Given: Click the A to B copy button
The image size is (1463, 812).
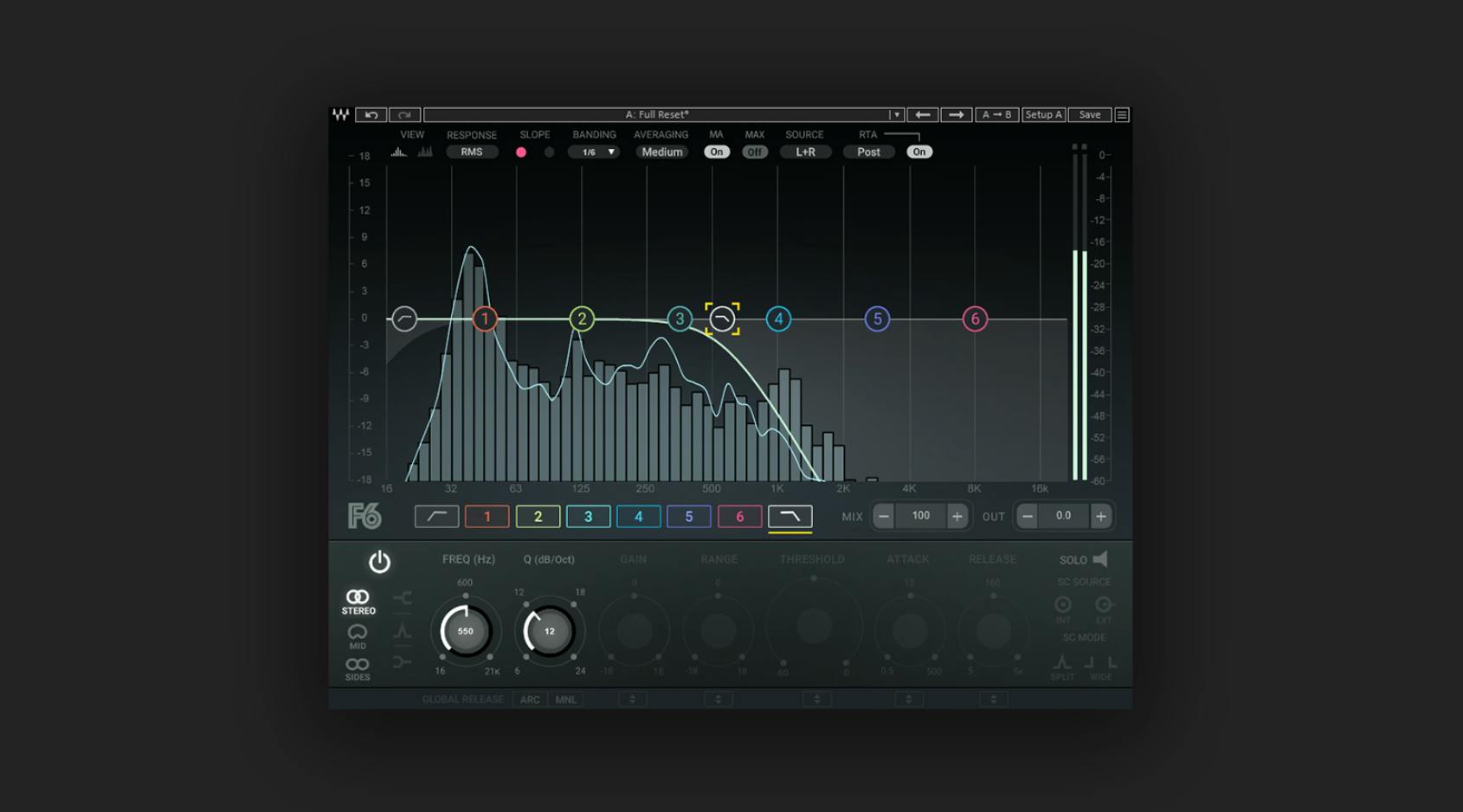Looking at the screenshot, I should coord(996,114).
